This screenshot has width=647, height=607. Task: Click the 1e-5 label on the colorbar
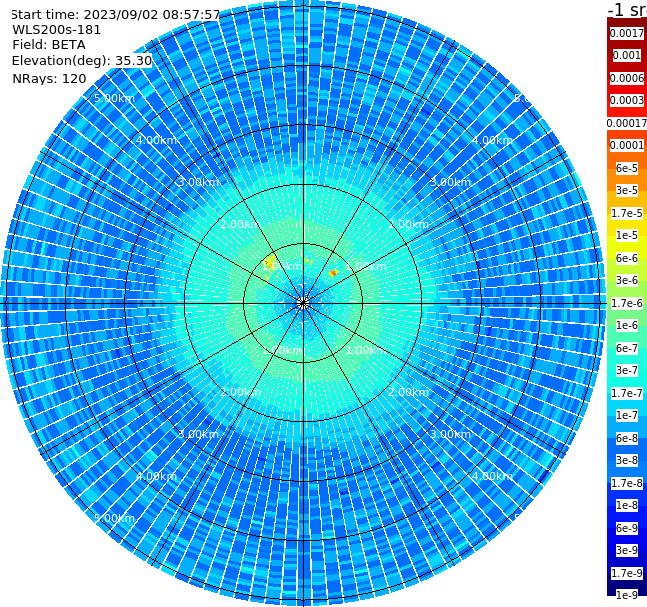click(x=627, y=235)
